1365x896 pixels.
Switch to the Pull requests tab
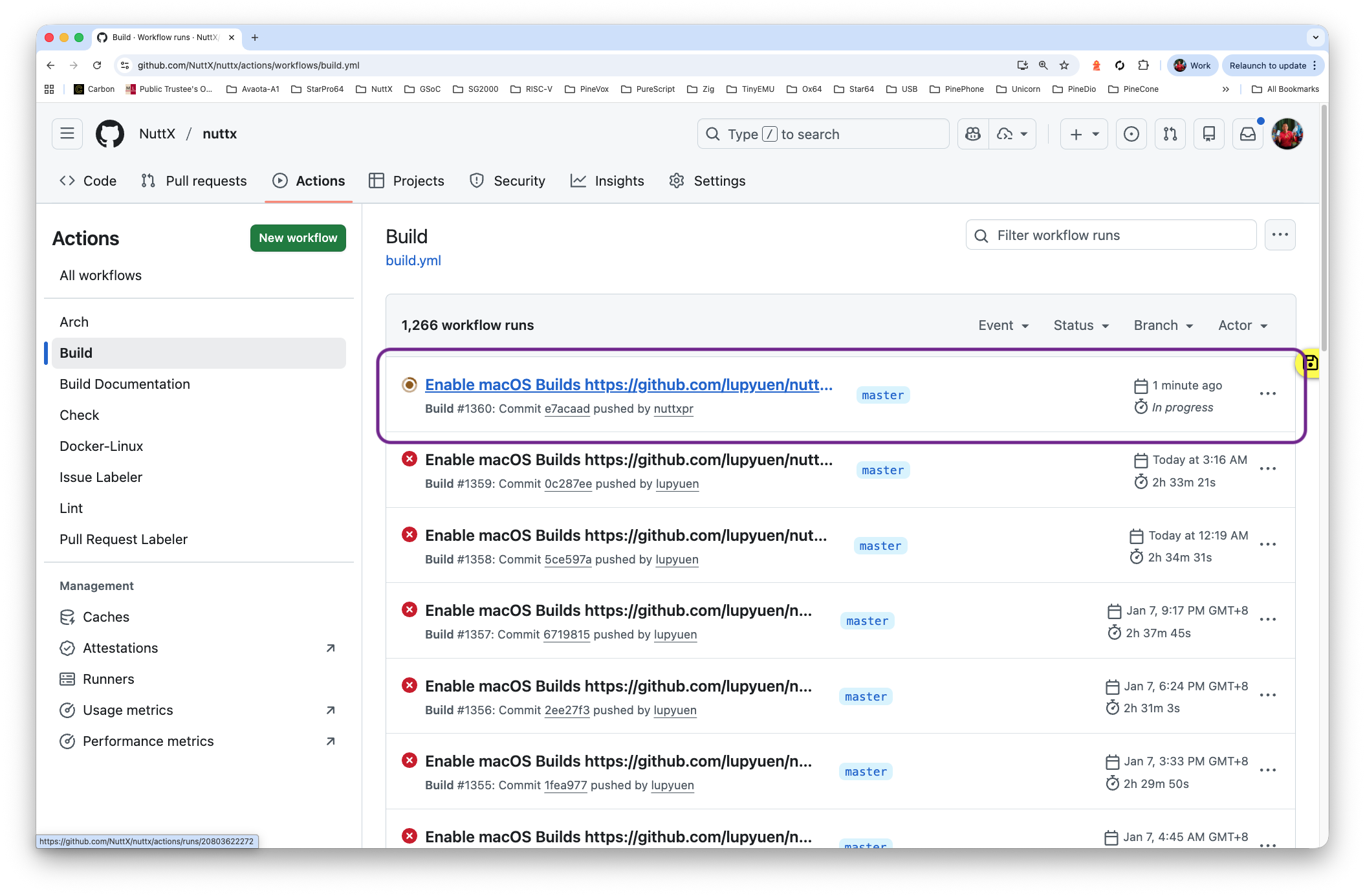[x=193, y=181]
